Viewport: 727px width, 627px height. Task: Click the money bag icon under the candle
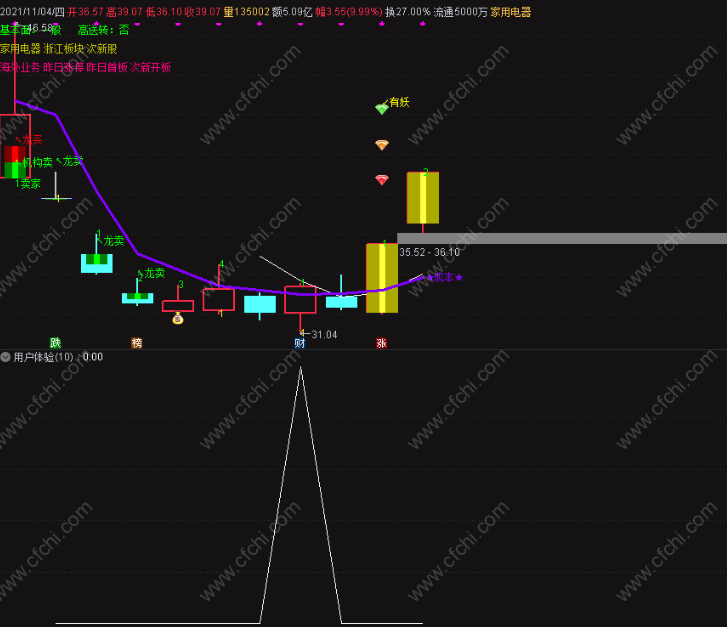[x=178, y=318]
